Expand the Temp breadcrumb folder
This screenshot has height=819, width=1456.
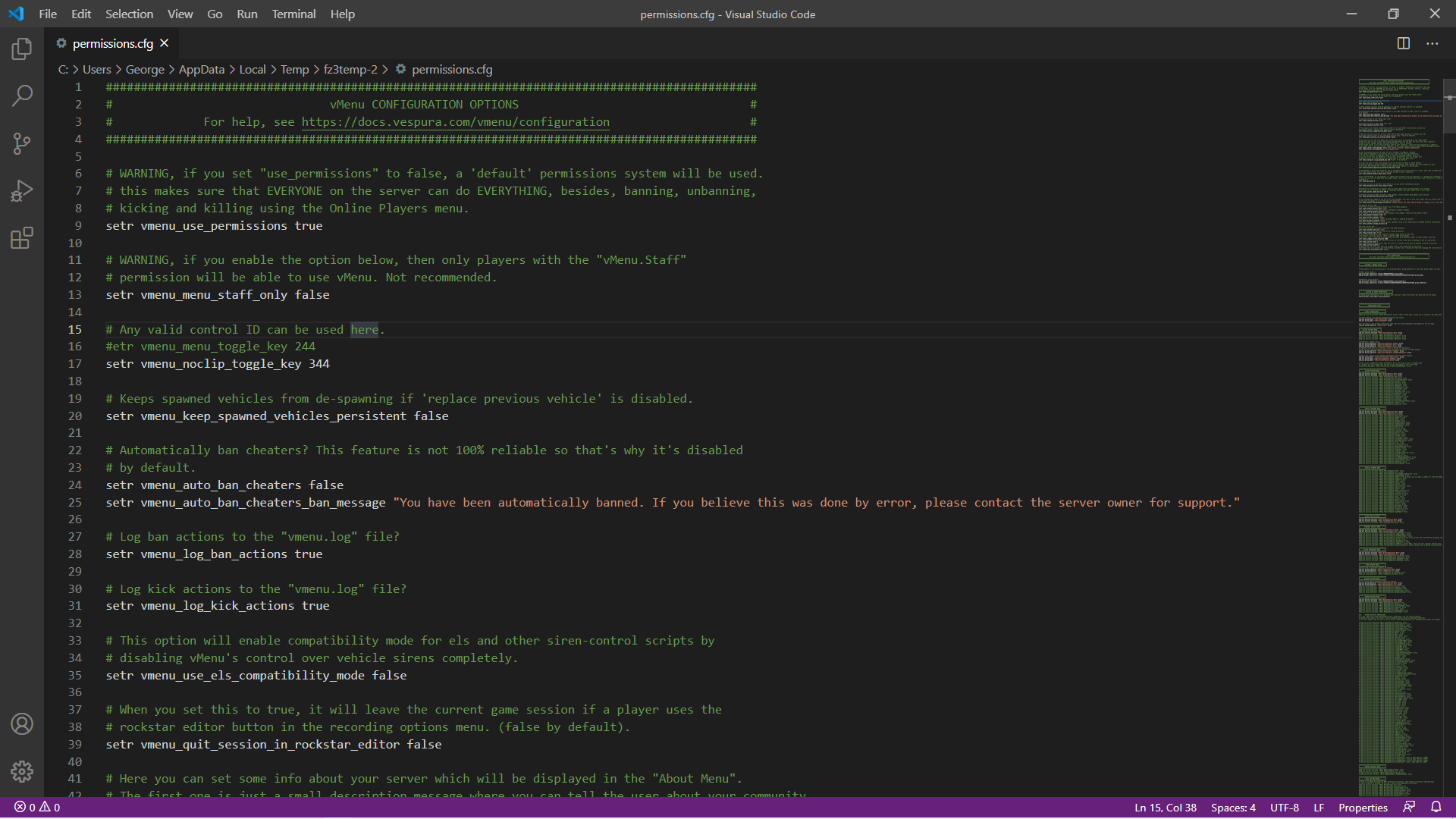(x=294, y=69)
